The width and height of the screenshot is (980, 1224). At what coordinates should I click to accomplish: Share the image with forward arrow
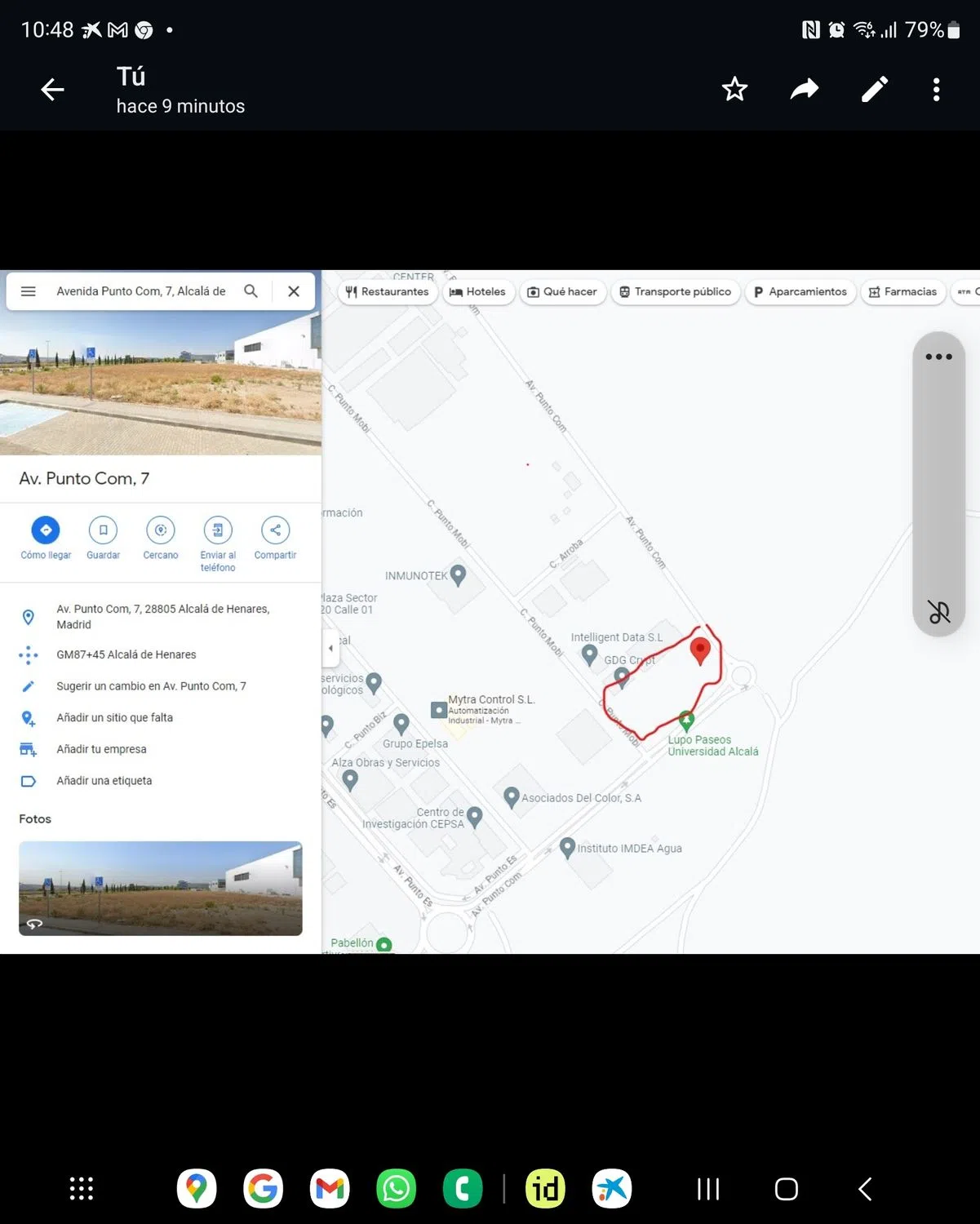804,89
